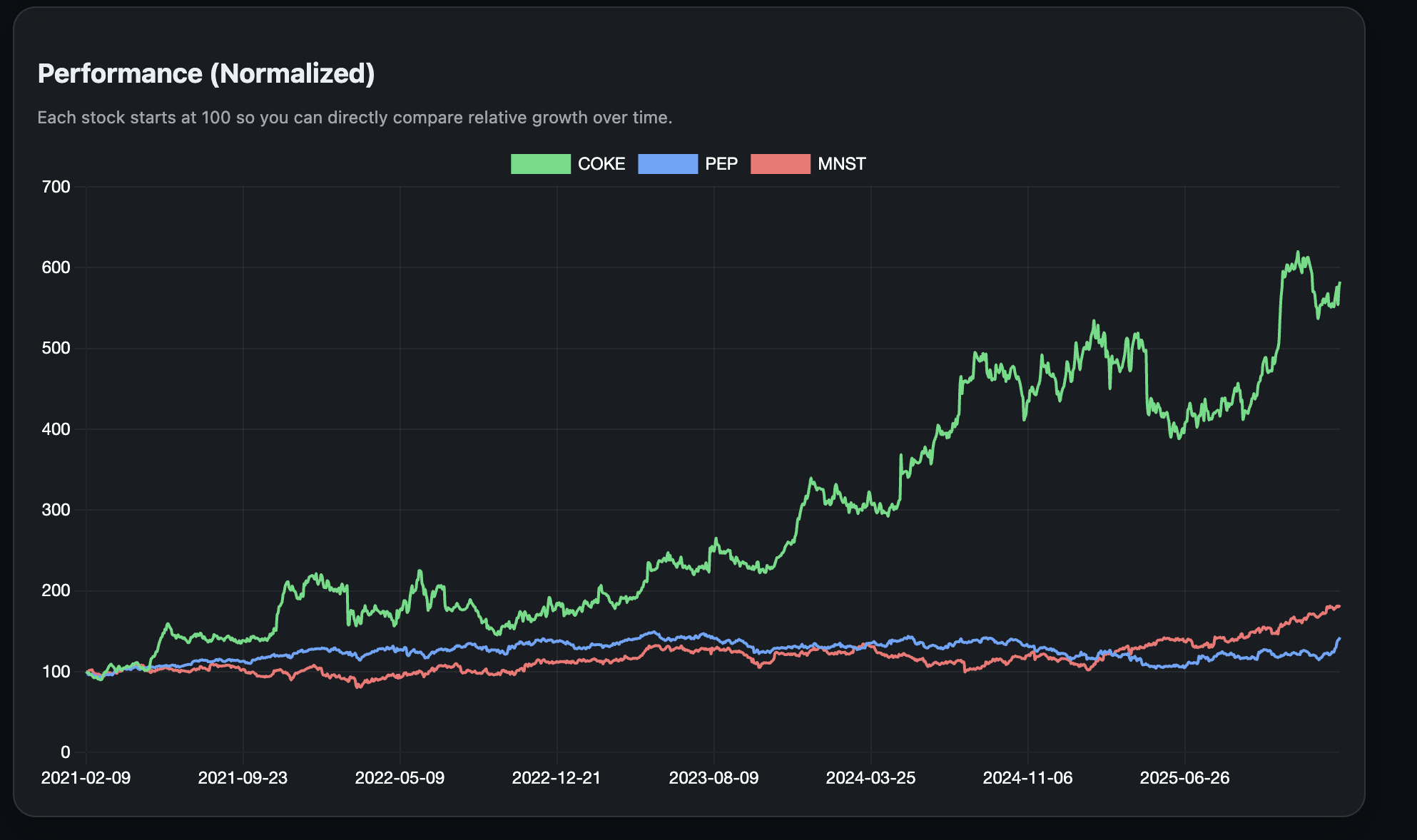1417x840 pixels.
Task: Click the Performance (Normalized) heading
Action: pyautogui.click(x=205, y=73)
